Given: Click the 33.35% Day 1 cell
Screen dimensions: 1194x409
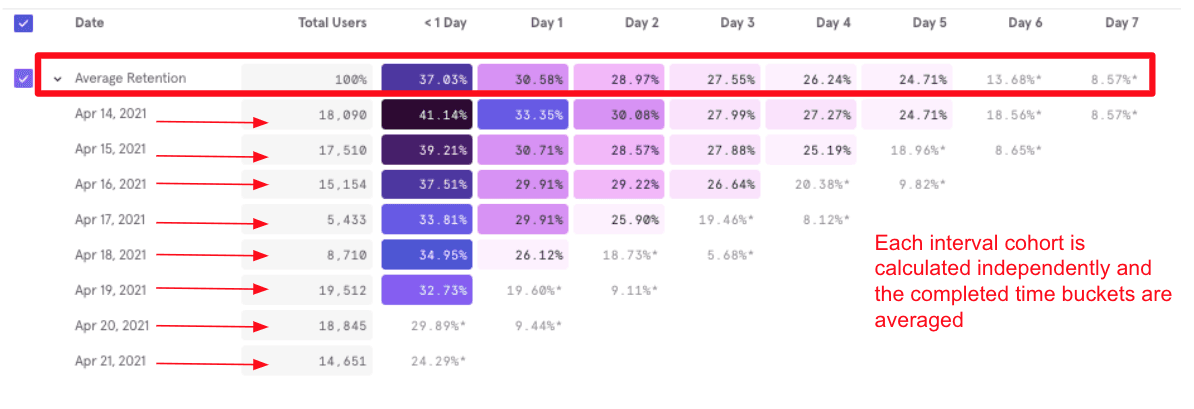Looking at the screenshot, I should point(523,115).
